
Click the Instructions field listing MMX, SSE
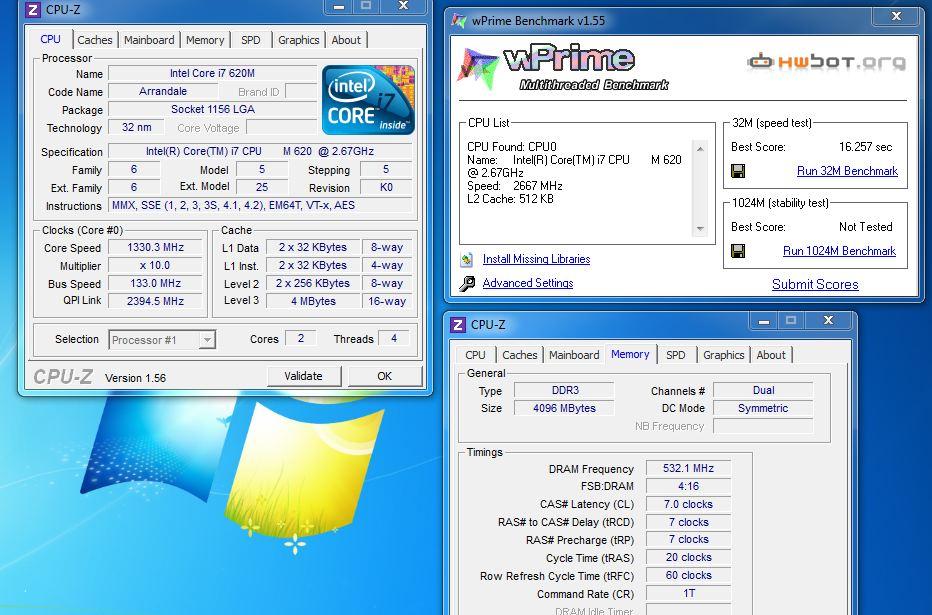[x=260, y=206]
